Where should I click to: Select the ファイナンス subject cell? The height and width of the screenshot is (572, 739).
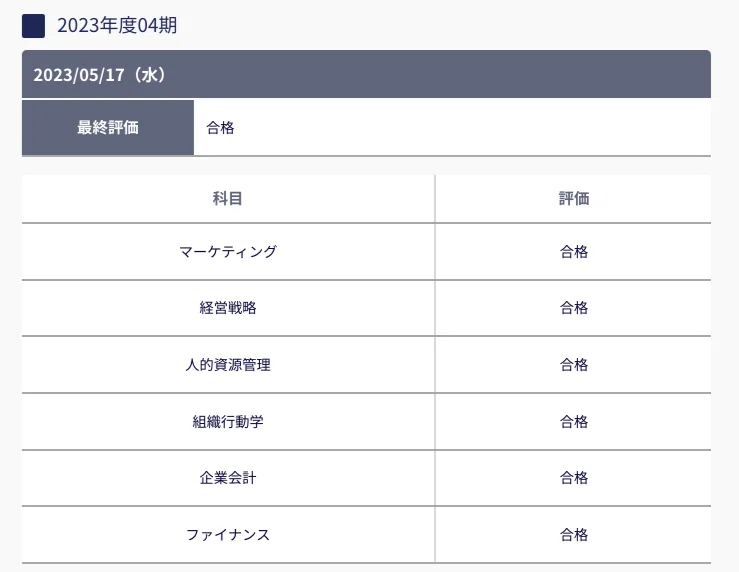pos(228,535)
